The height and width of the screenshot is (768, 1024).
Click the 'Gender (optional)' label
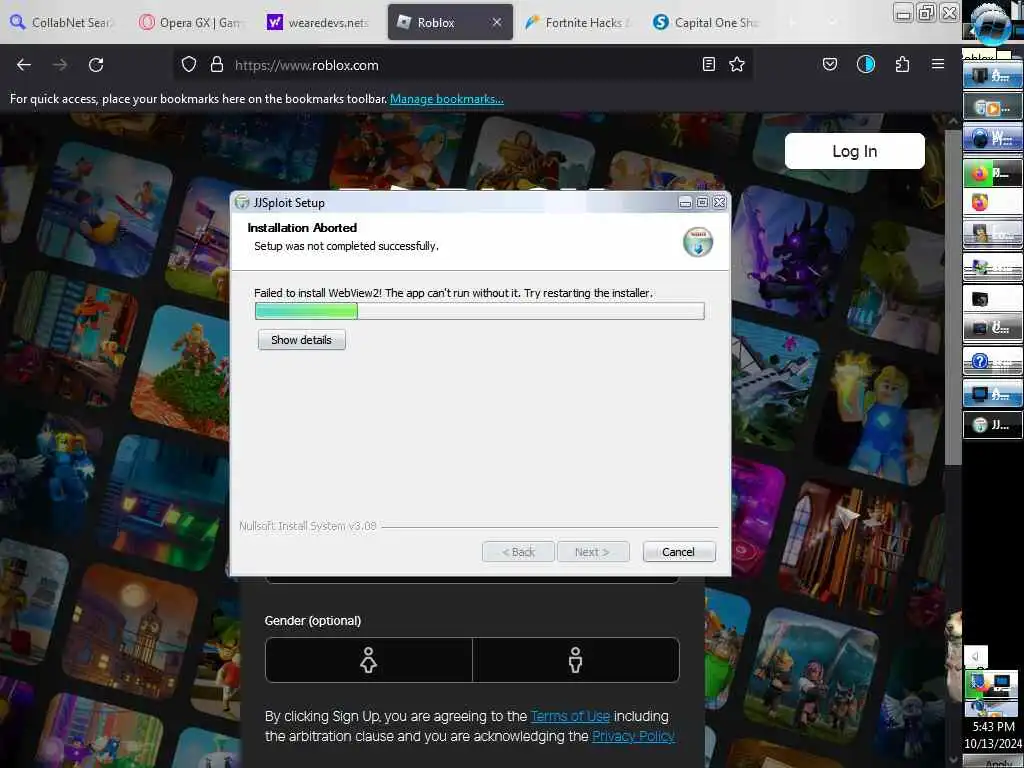pos(313,621)
